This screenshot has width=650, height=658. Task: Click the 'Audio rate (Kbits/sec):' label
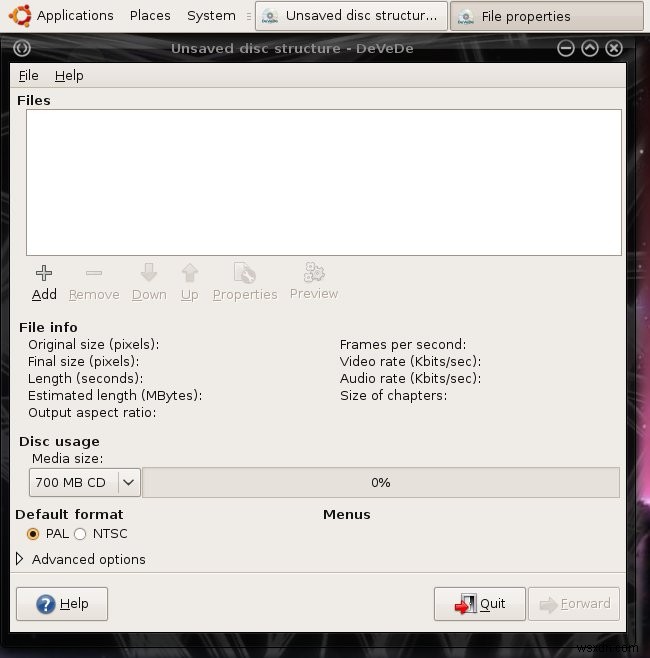410,379
